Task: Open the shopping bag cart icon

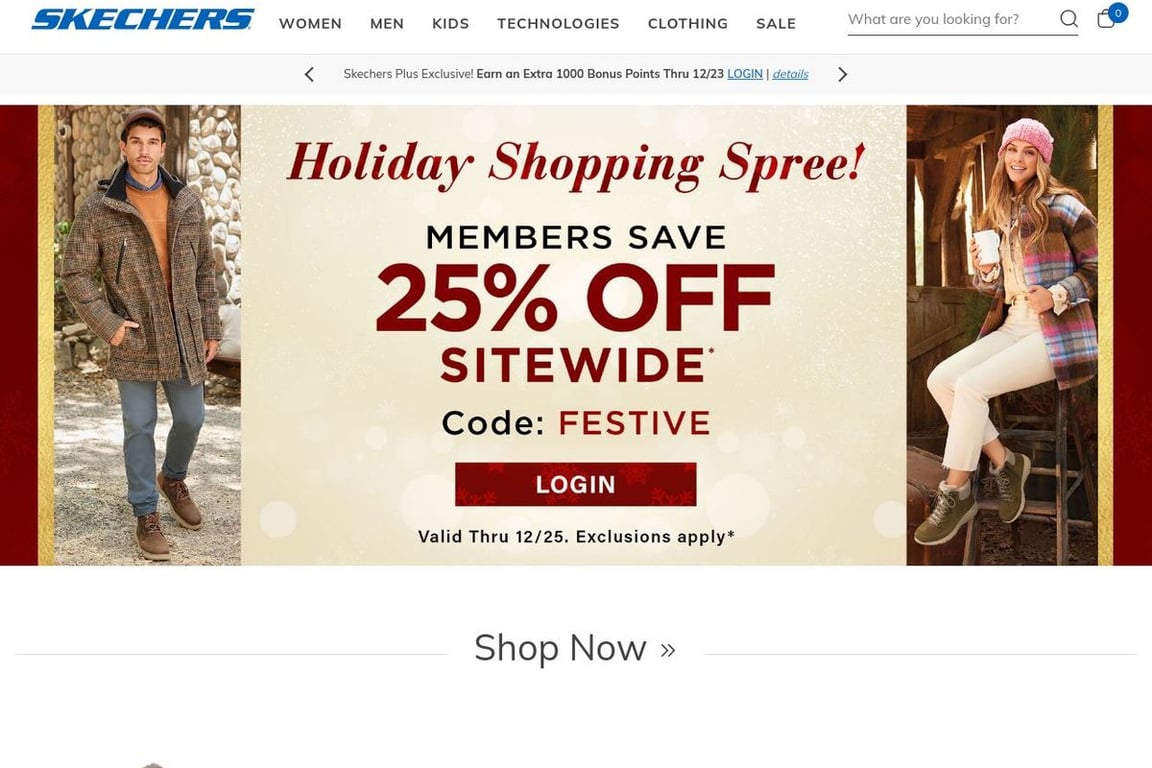Action: pyautogui.click(x=1106, y=18)
